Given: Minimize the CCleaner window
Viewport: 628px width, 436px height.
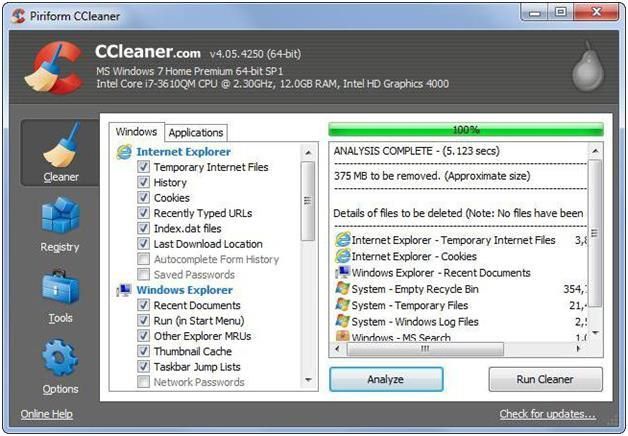Looking at the screenshot, I should click(535, 12).
